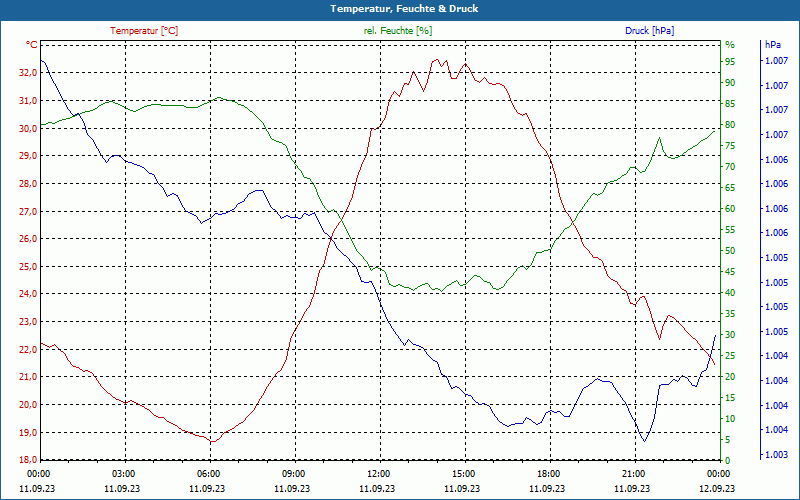
Task: Click the 85 humidity axis value
Action: click(x=730, y=104)
